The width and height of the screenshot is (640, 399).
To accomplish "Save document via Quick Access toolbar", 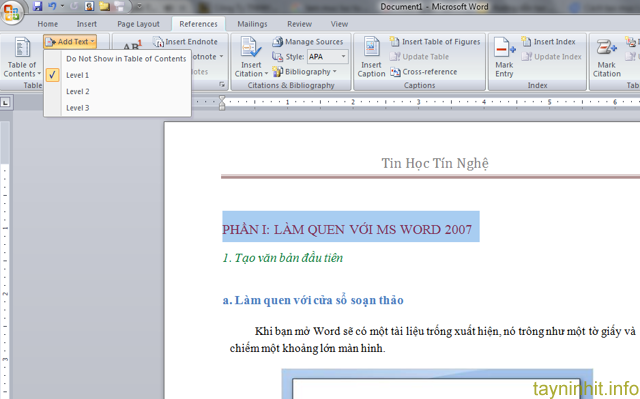I will tap(38, 6).
